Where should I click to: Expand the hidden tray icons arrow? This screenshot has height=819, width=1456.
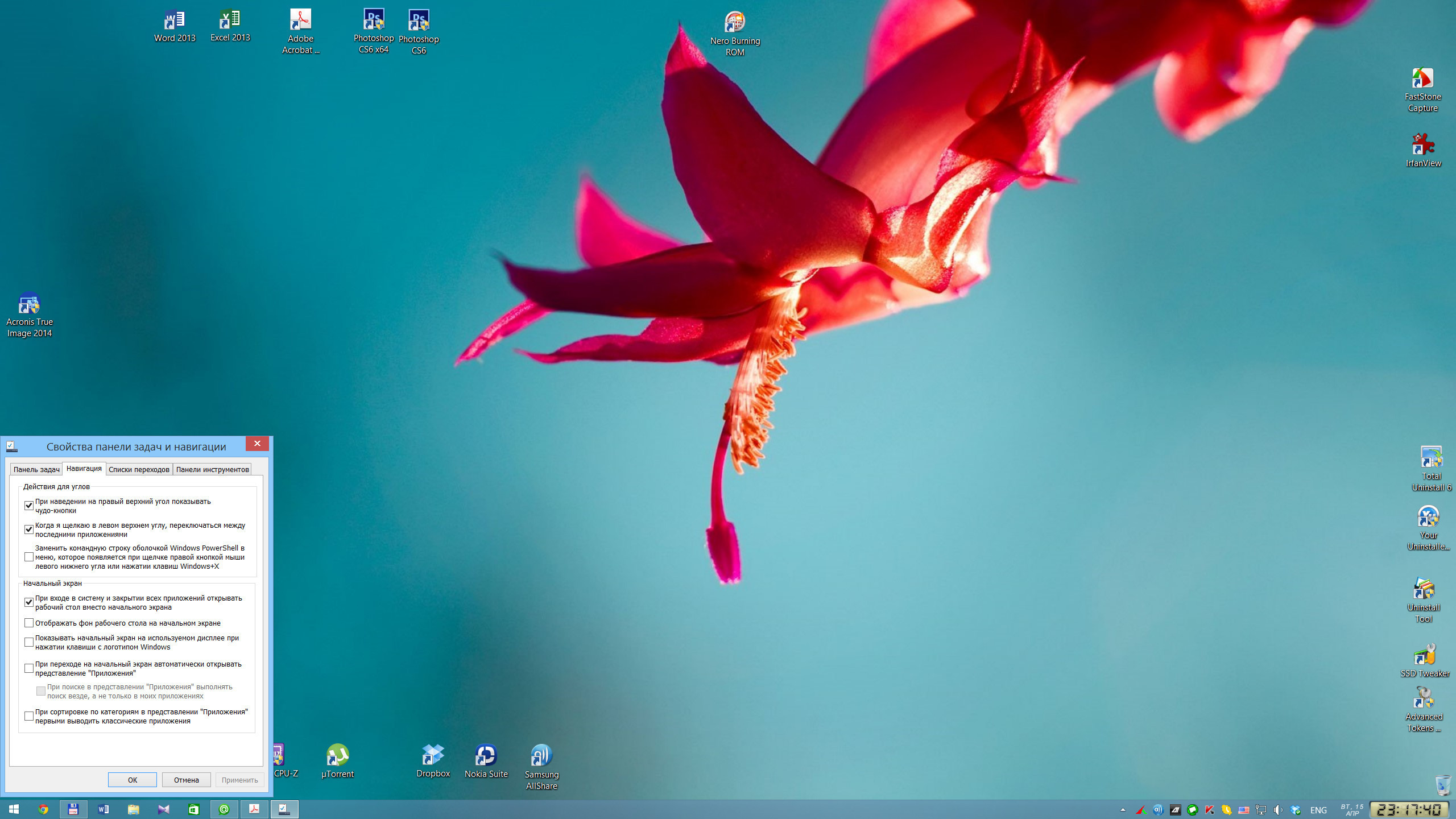(1123, 810)
